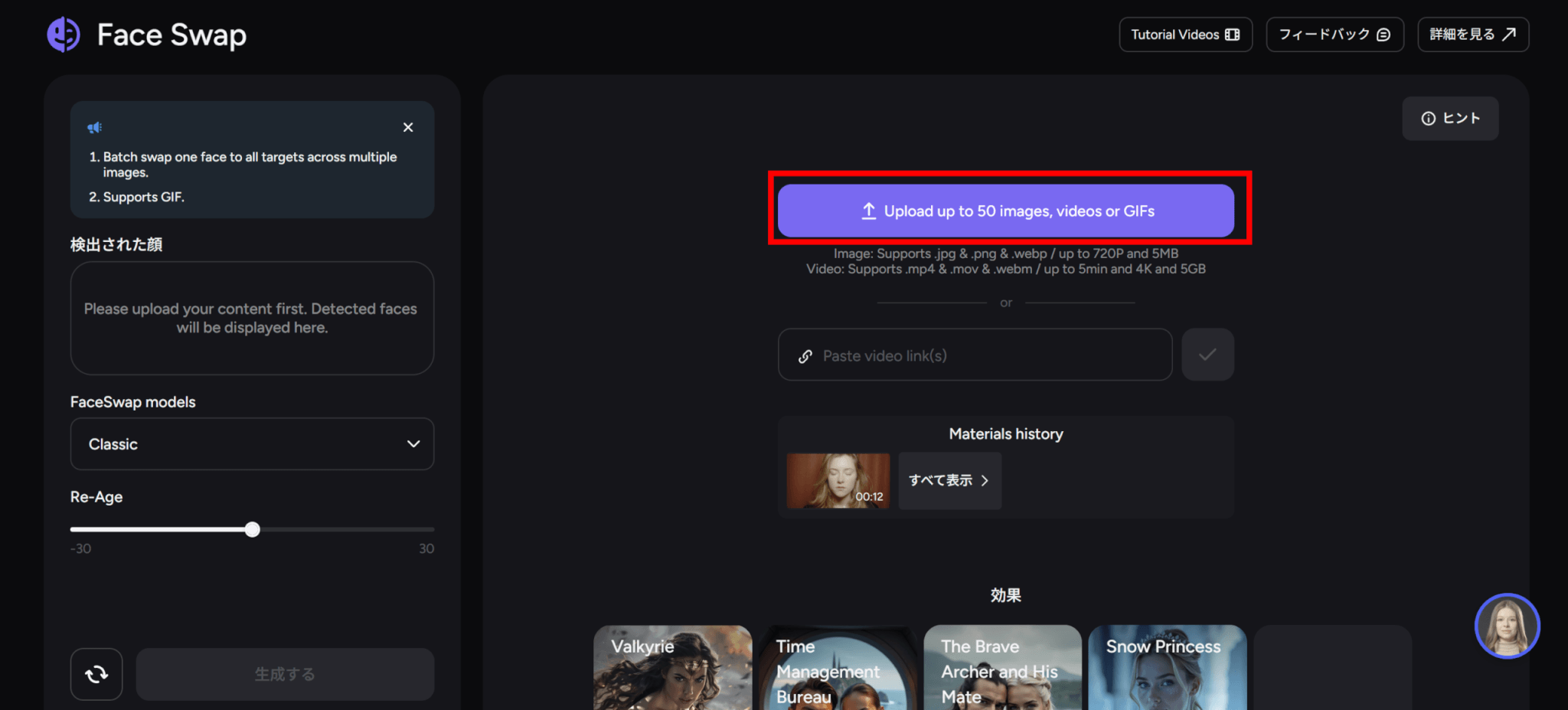Image resolution: width=1568 pixels, height=710 pixels.
Task: Click the Re-Age slider handle
Action: [253, 529]
